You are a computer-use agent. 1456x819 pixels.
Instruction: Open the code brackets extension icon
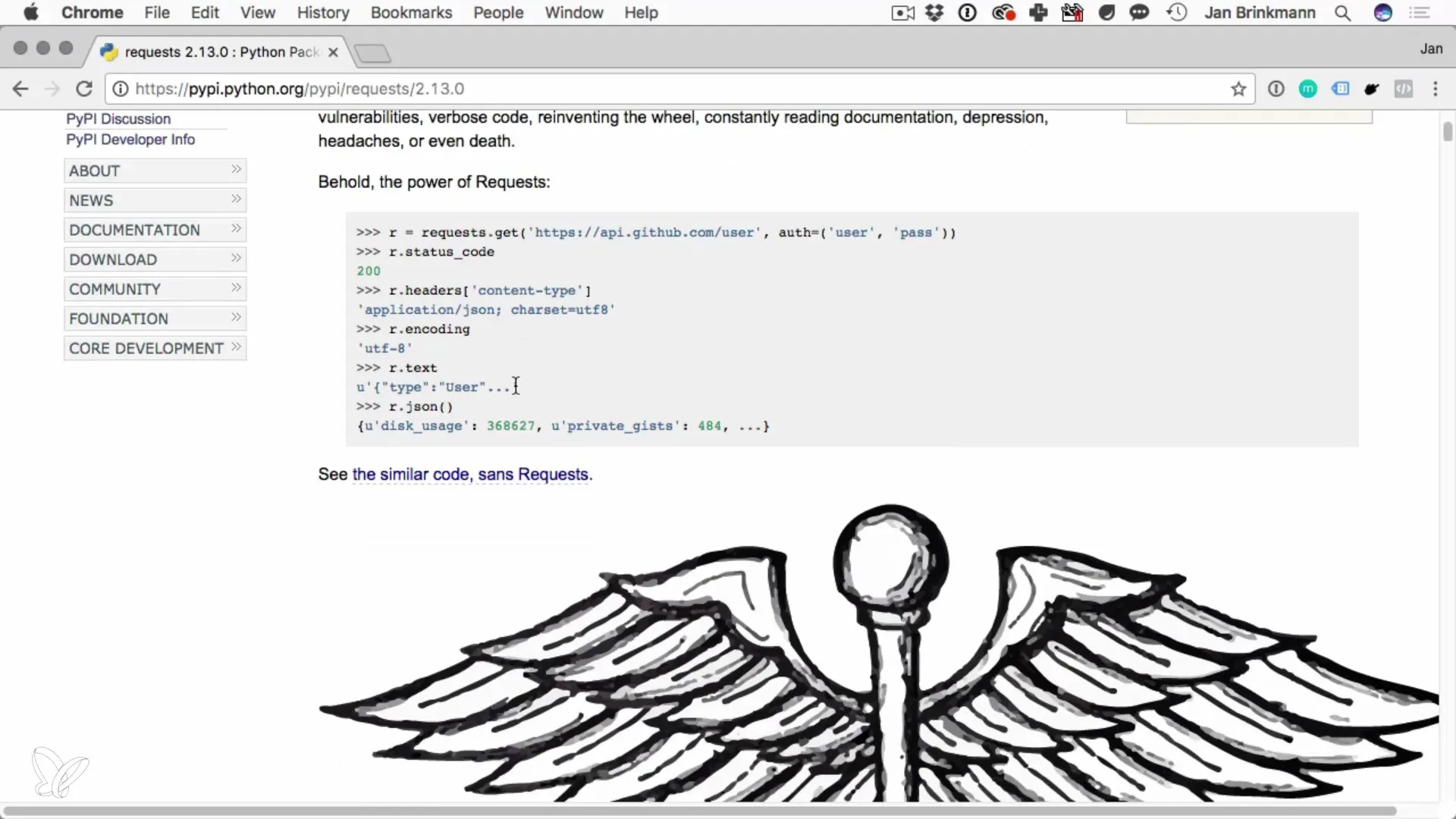tap(1404, 89)
